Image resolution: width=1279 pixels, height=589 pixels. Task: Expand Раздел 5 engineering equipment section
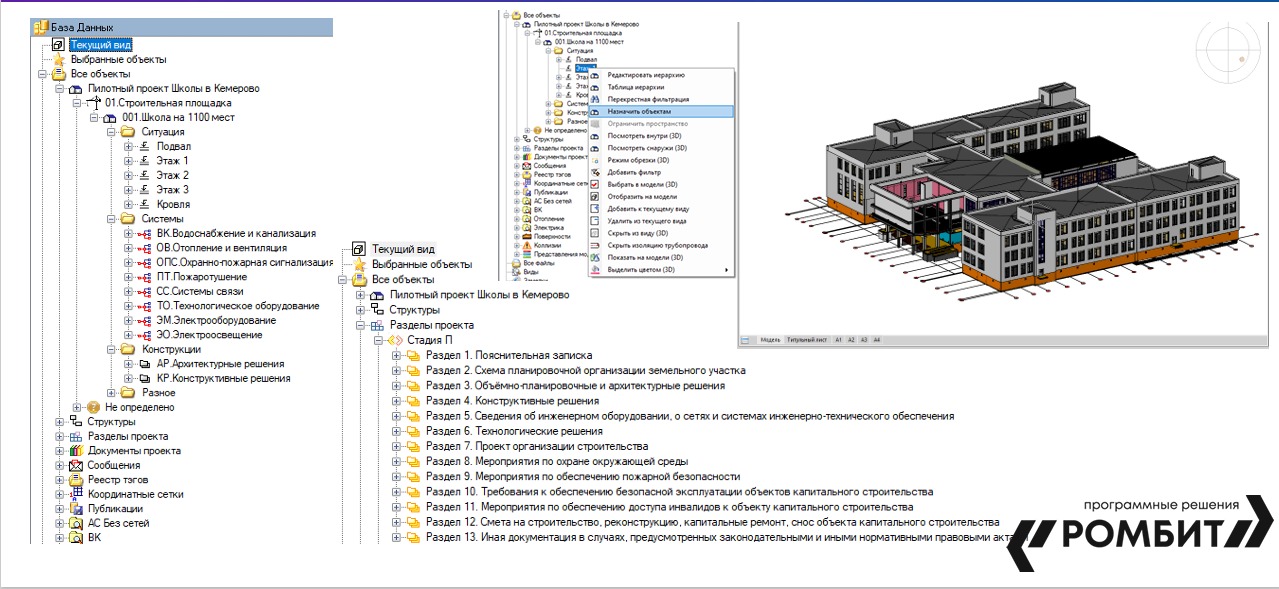point(397,416)
